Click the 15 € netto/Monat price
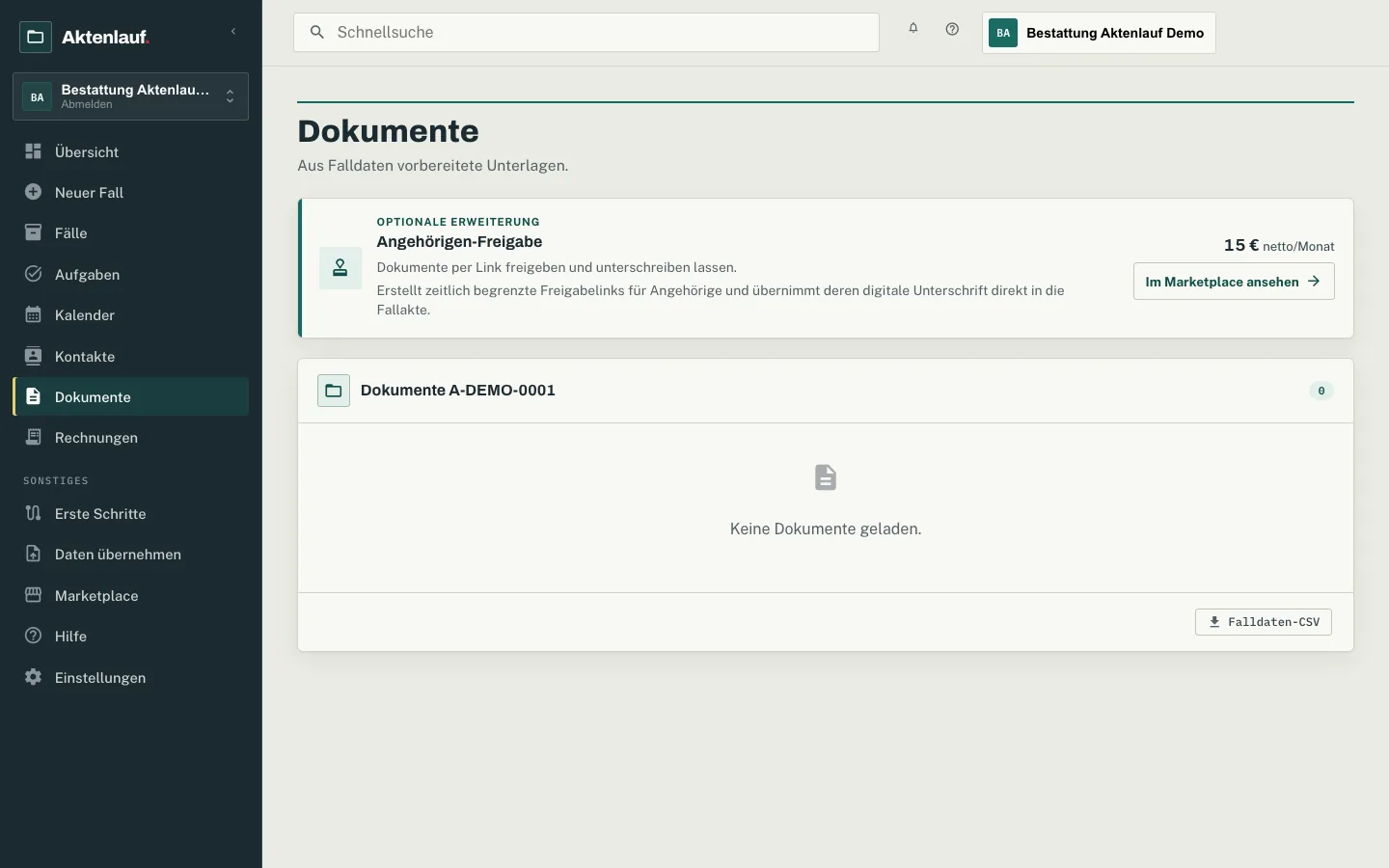Screen dimensions: 1389x868 pyautogui.click(x=1279, y=246)
